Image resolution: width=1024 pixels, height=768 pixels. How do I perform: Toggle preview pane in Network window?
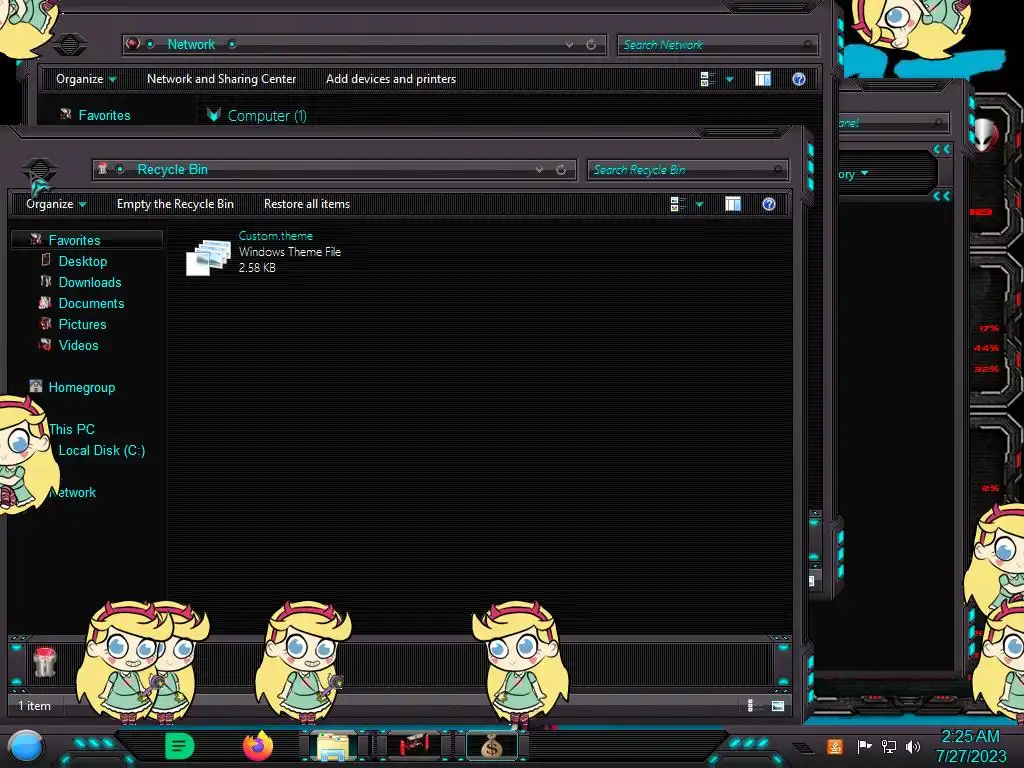[763, 79]
